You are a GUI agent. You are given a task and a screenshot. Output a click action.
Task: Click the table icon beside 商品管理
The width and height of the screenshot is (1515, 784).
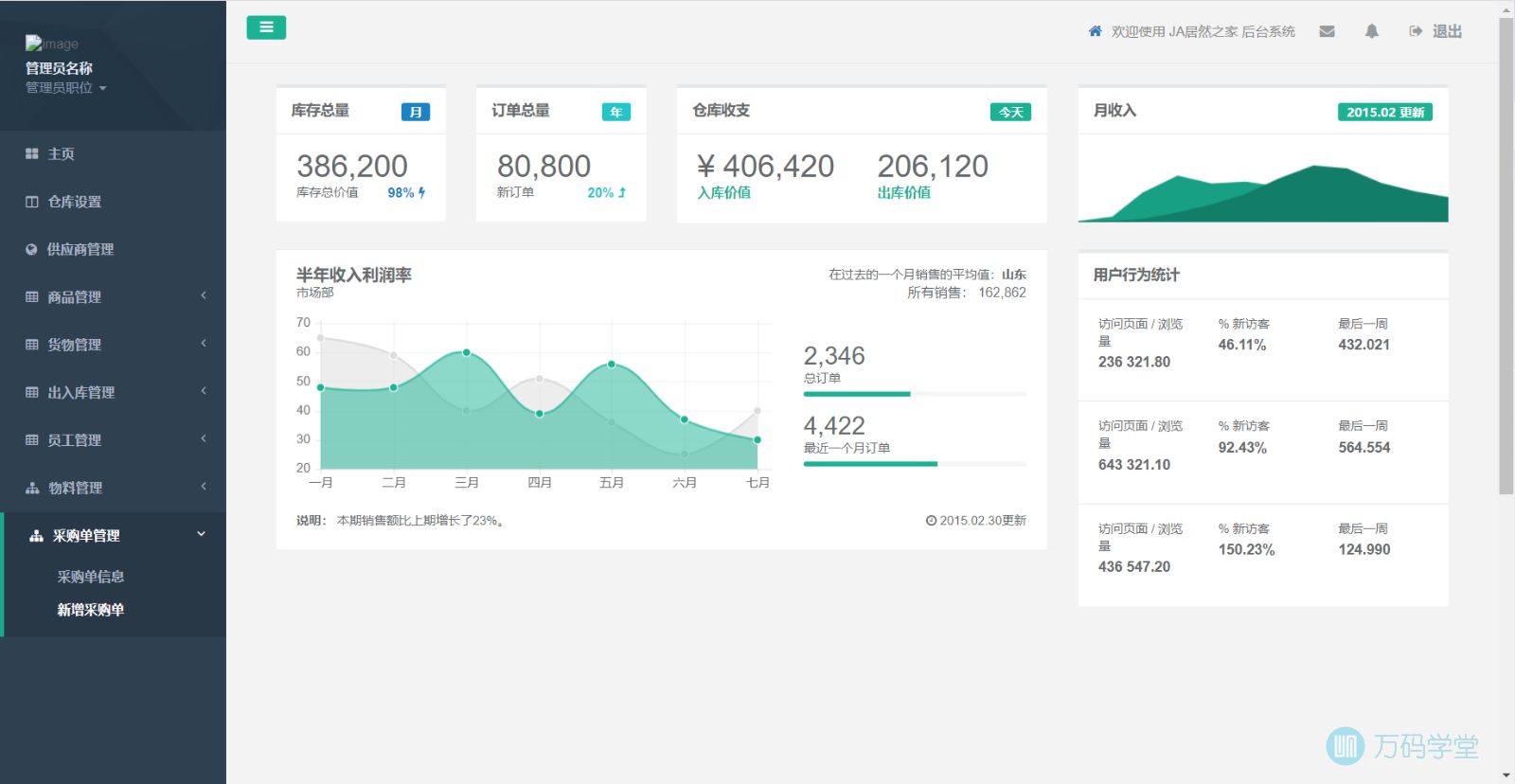32,296
